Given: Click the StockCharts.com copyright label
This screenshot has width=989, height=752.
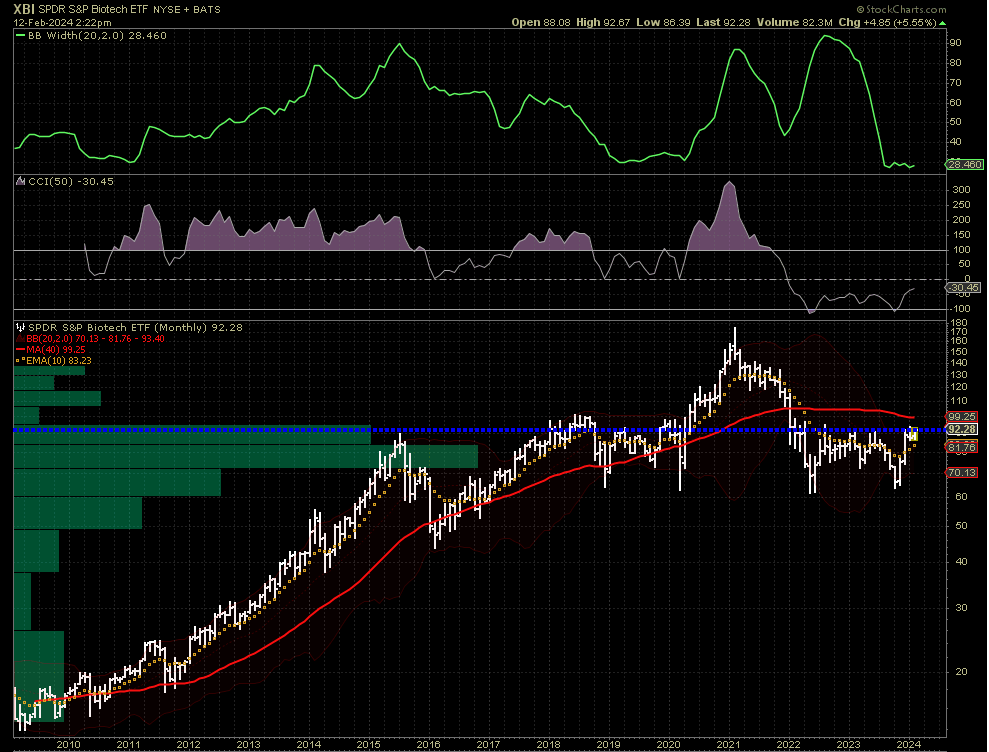Looking at the screenshot, I should [901, 9].
